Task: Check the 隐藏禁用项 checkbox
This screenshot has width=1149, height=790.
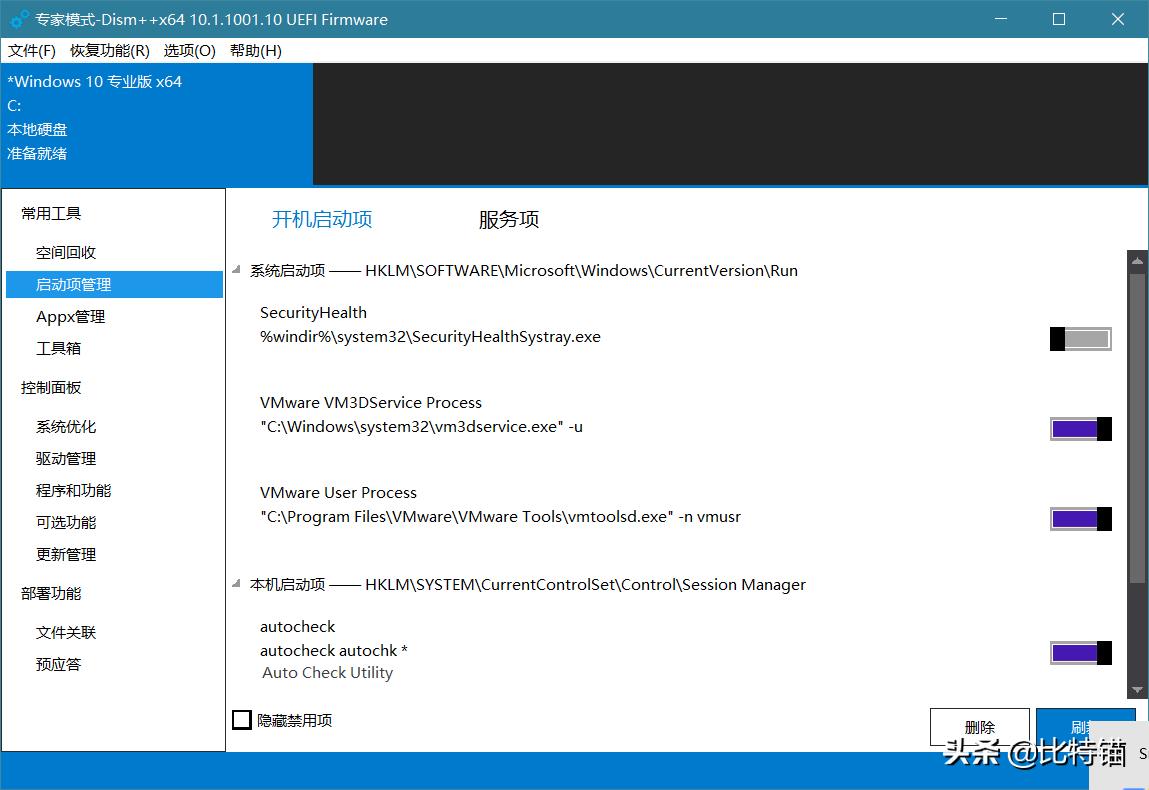Action: [x=242, y=720]
